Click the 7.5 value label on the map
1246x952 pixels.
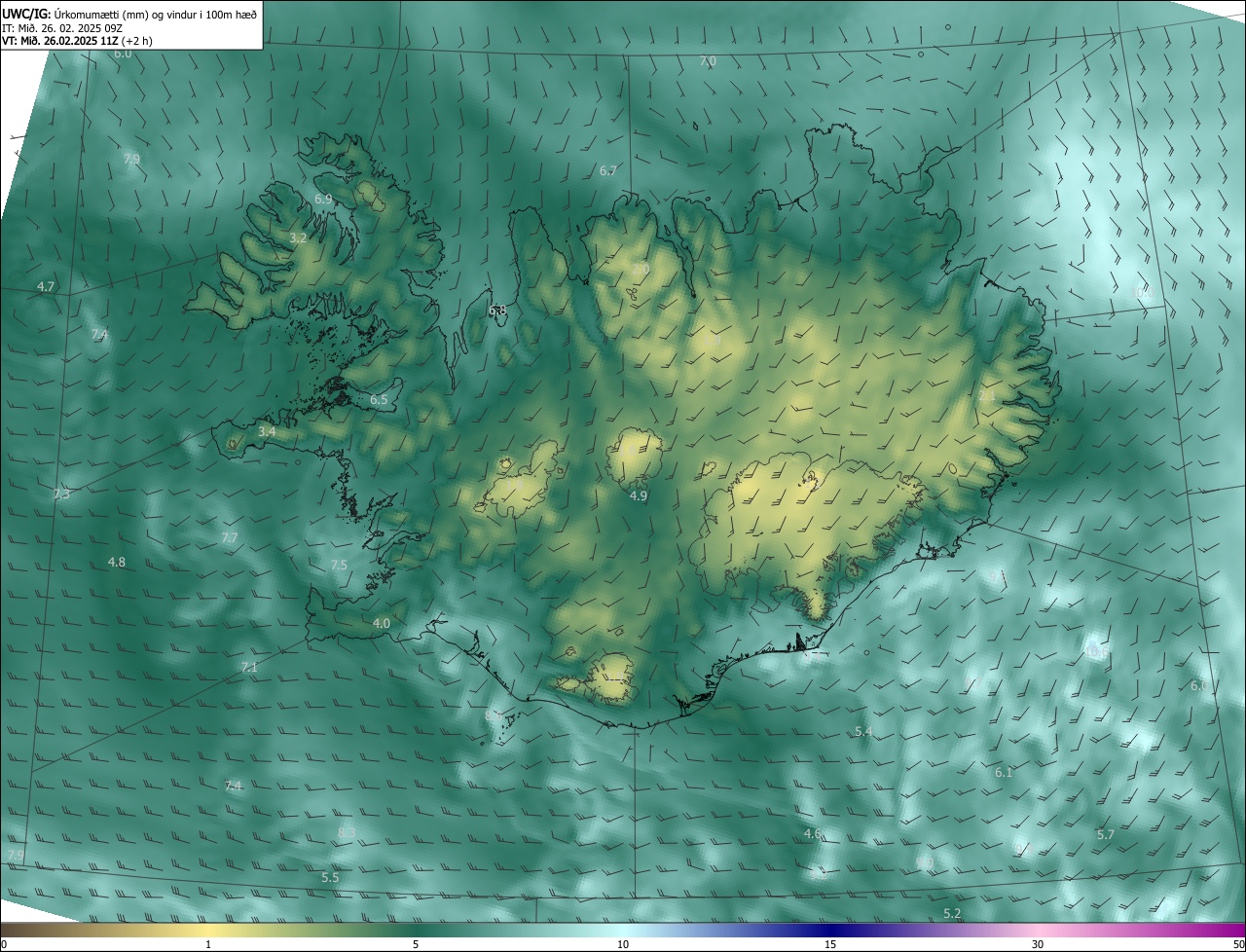coord(339,566)
